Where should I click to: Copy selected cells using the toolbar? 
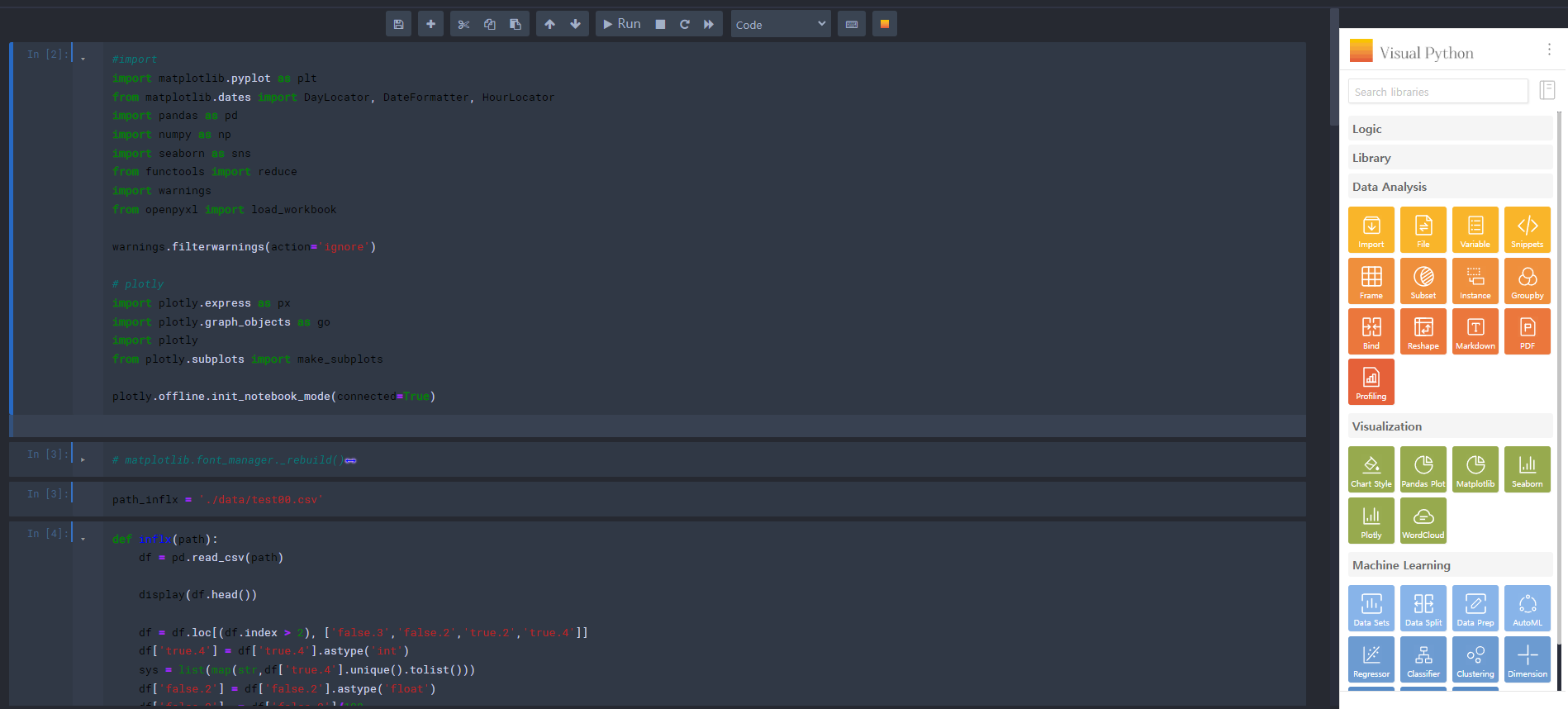click(489, 24)
